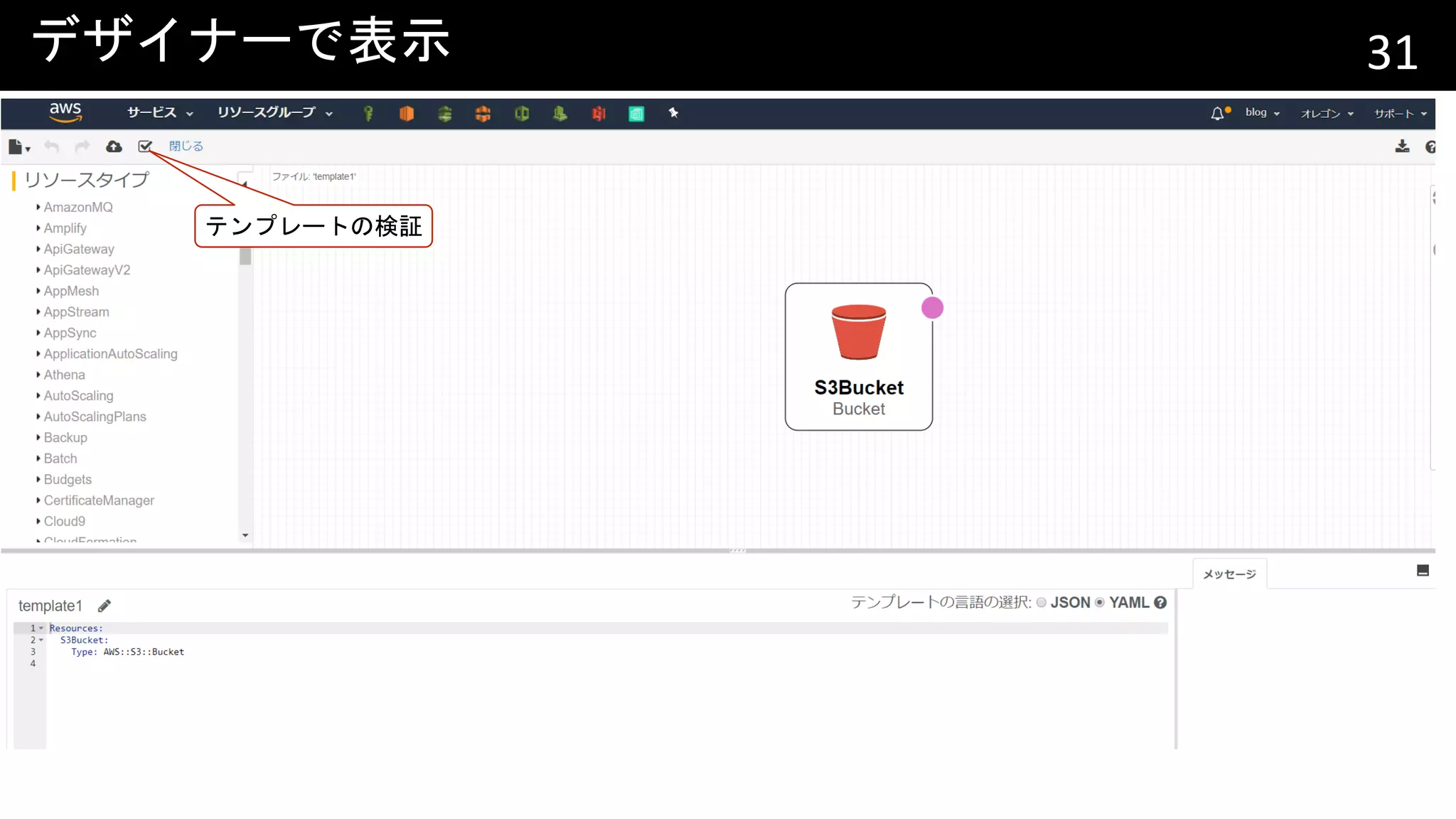Screen dimensions: 1456x819
Task: Open designer help question mark icon
Action: click(1430, 146)
